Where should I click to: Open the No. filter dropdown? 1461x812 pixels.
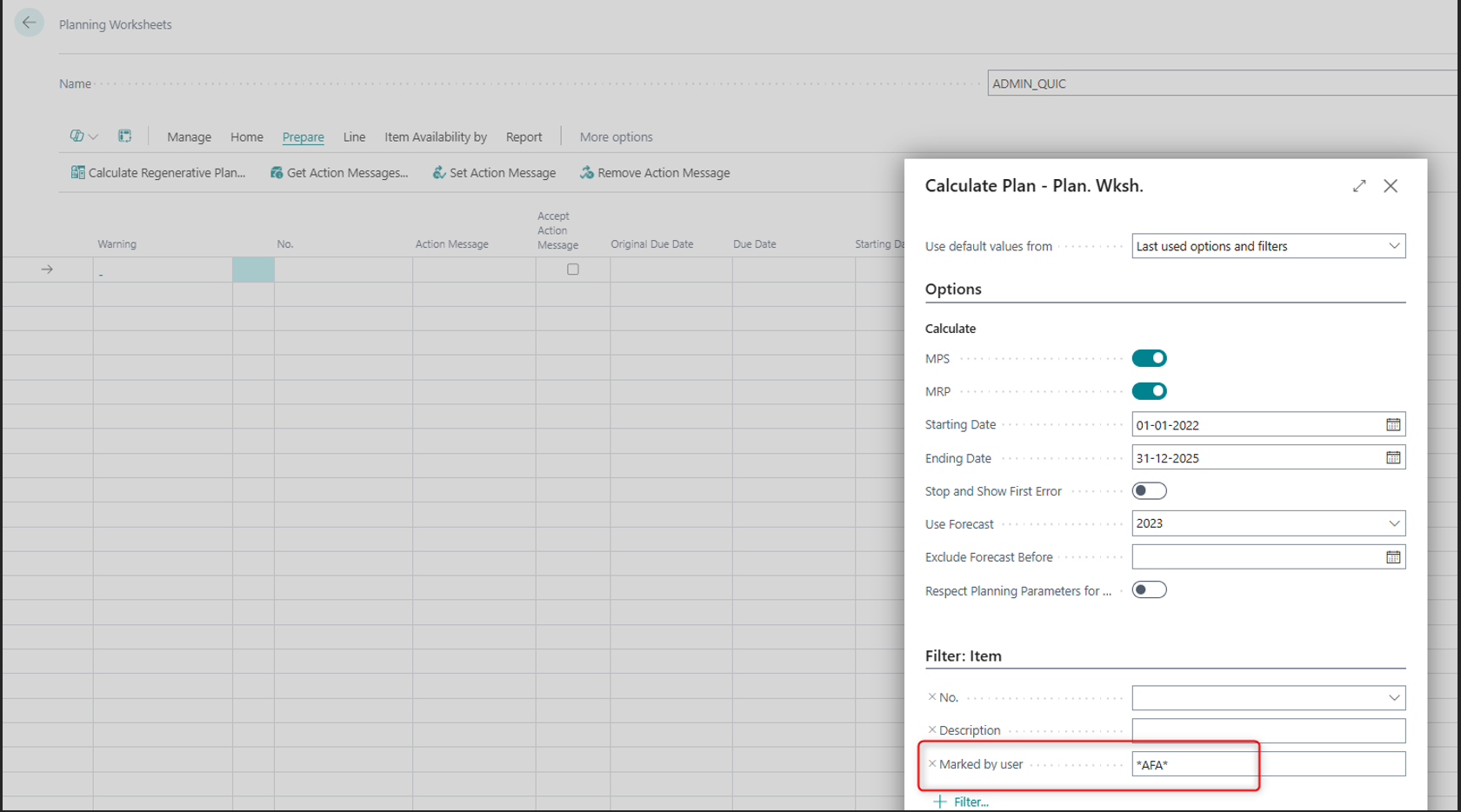pyautogui.click(x=1393, y=698)
